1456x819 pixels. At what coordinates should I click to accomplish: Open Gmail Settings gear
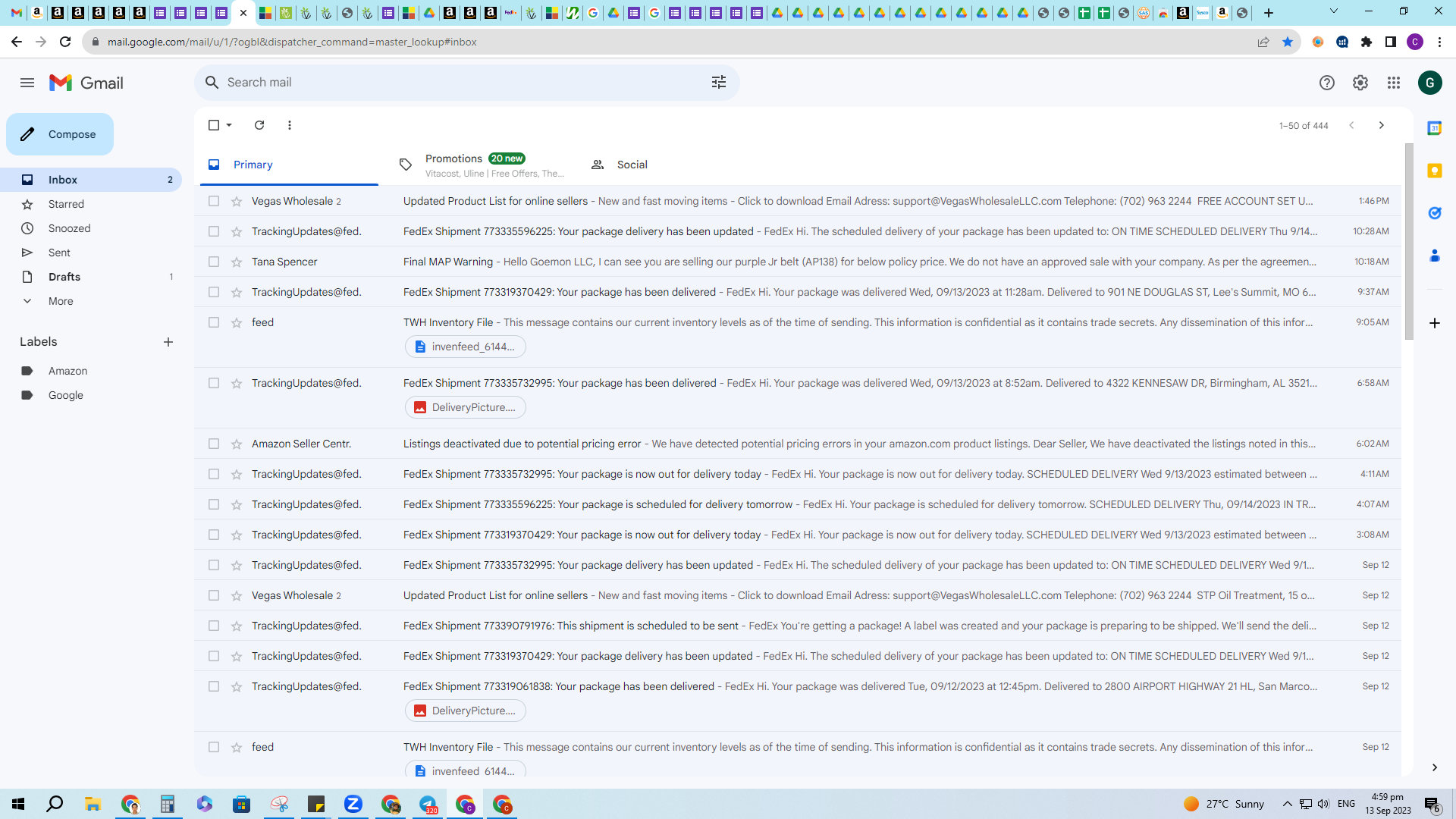point(1360,83)
